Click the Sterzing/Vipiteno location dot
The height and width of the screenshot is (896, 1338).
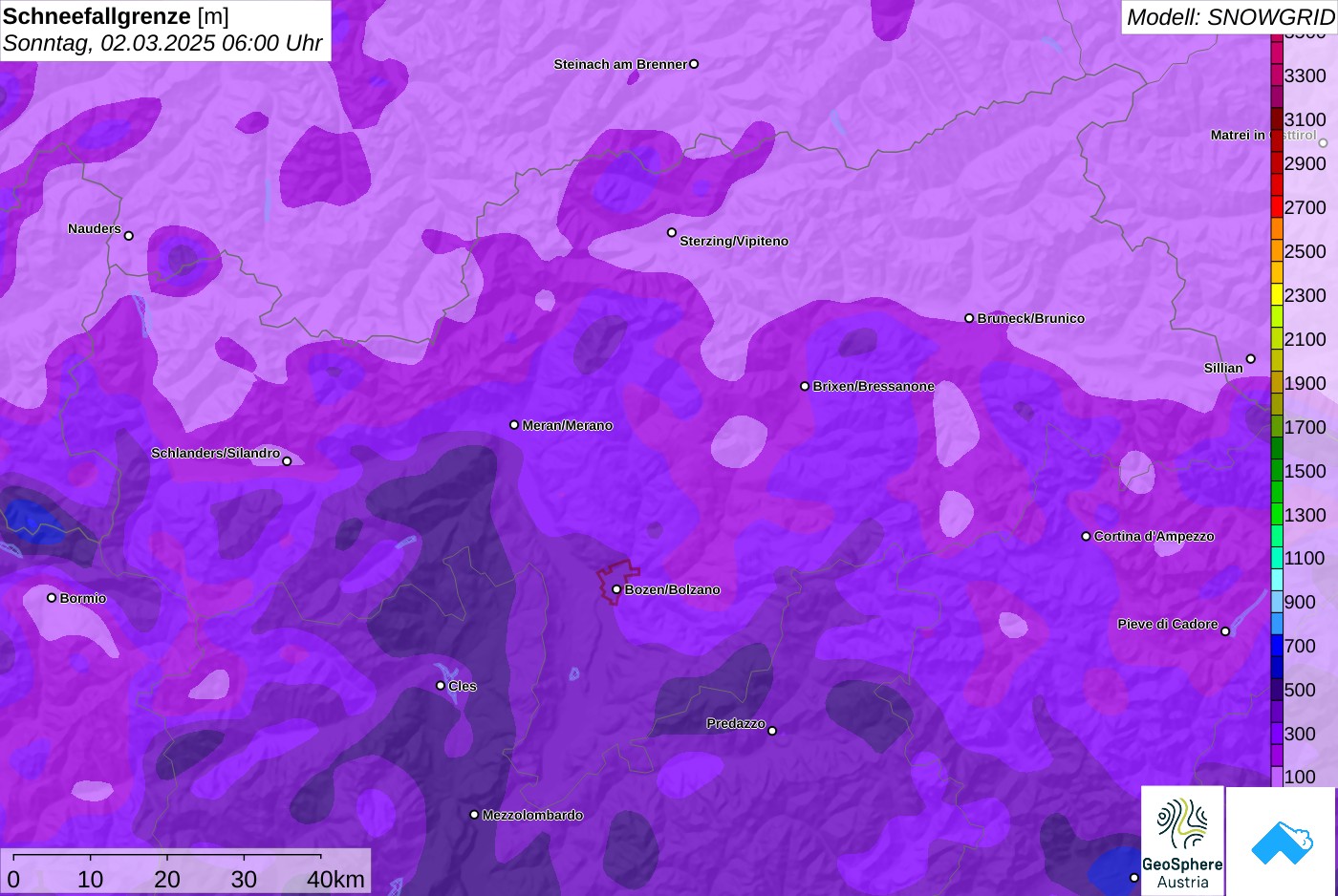click(x=672, y=232)
